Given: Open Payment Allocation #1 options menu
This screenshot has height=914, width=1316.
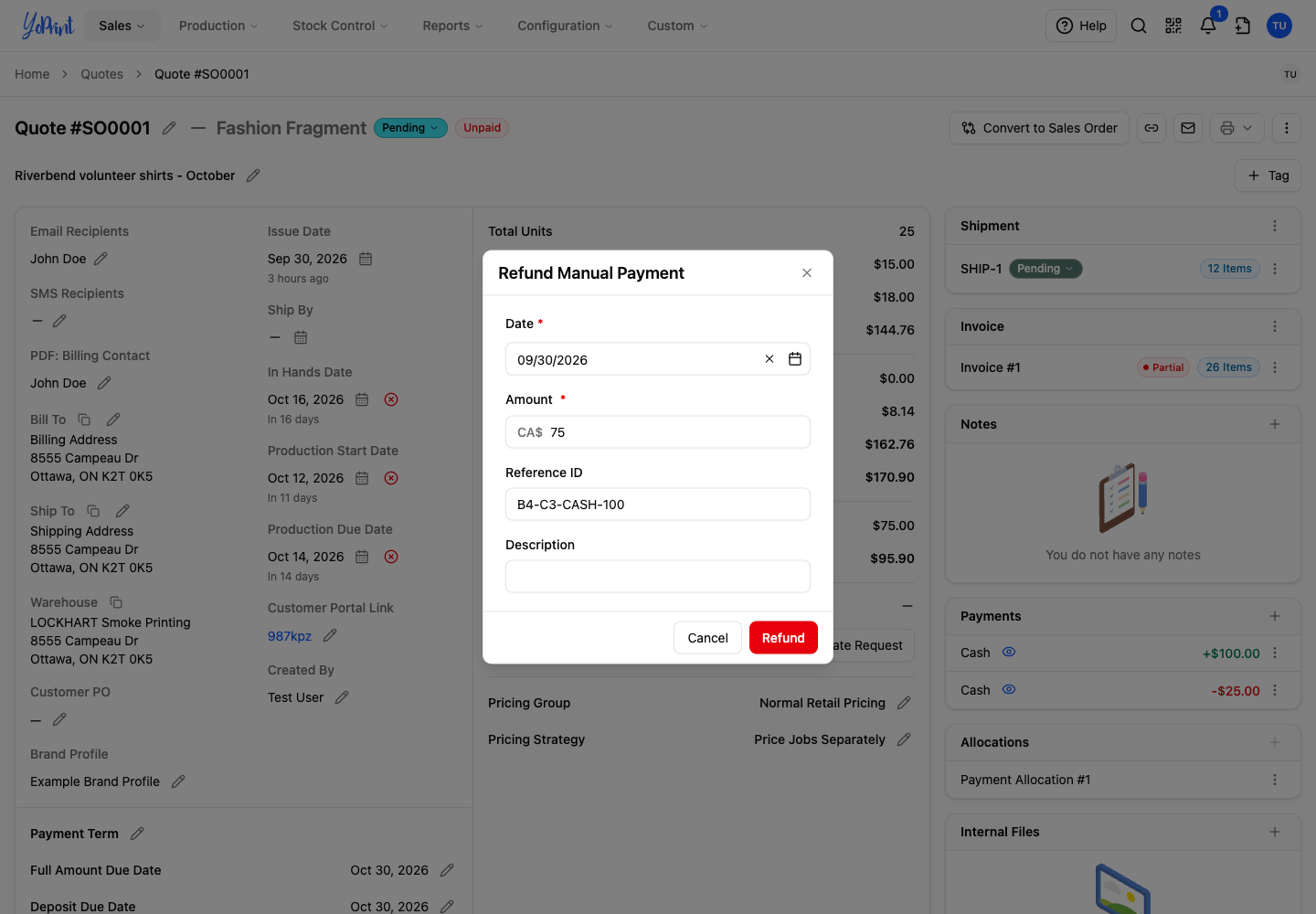Looking at the screenshot, I should [x=1275, y=780].
